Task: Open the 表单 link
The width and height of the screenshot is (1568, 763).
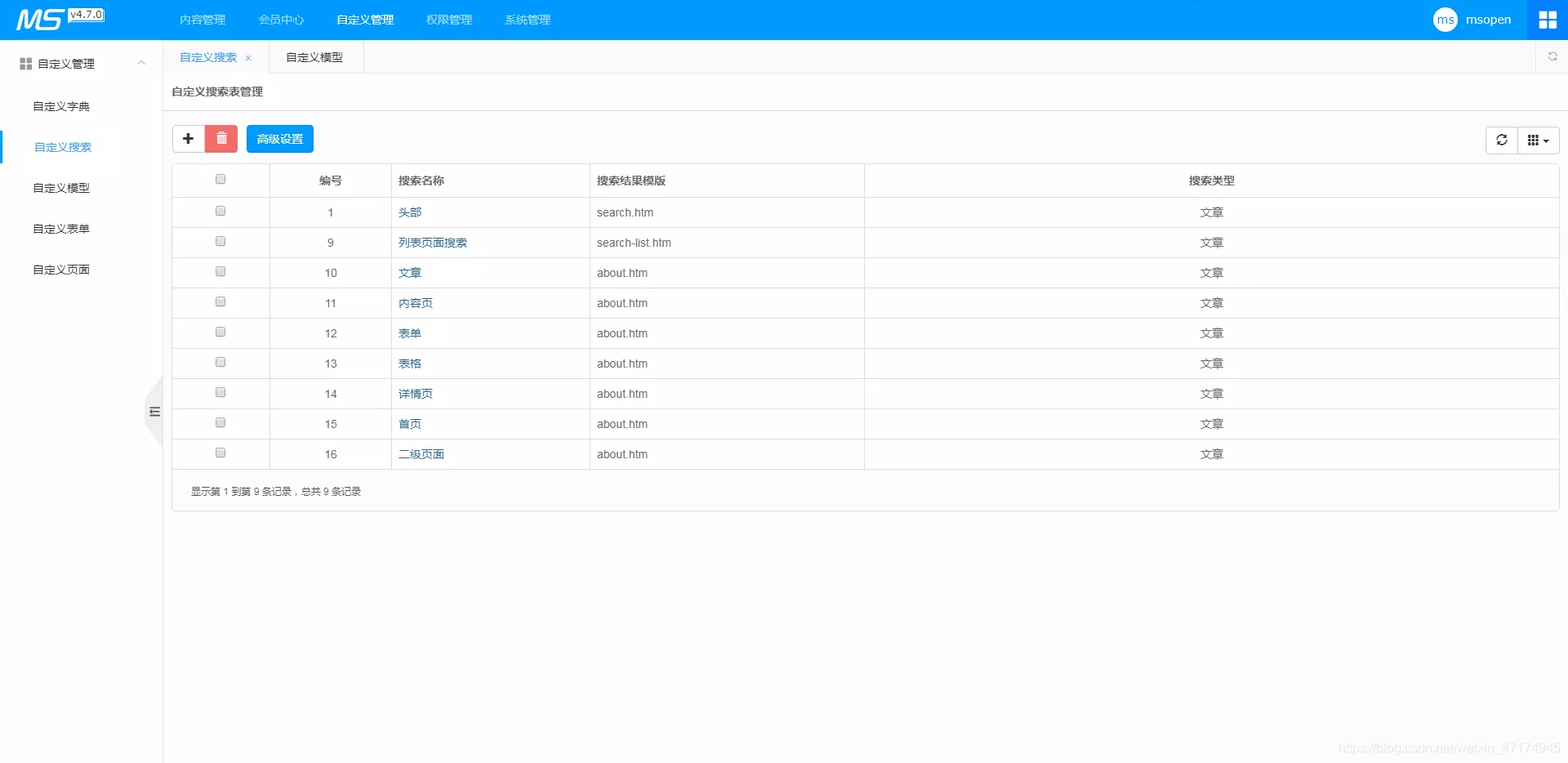Action: (x=410, y=333)
